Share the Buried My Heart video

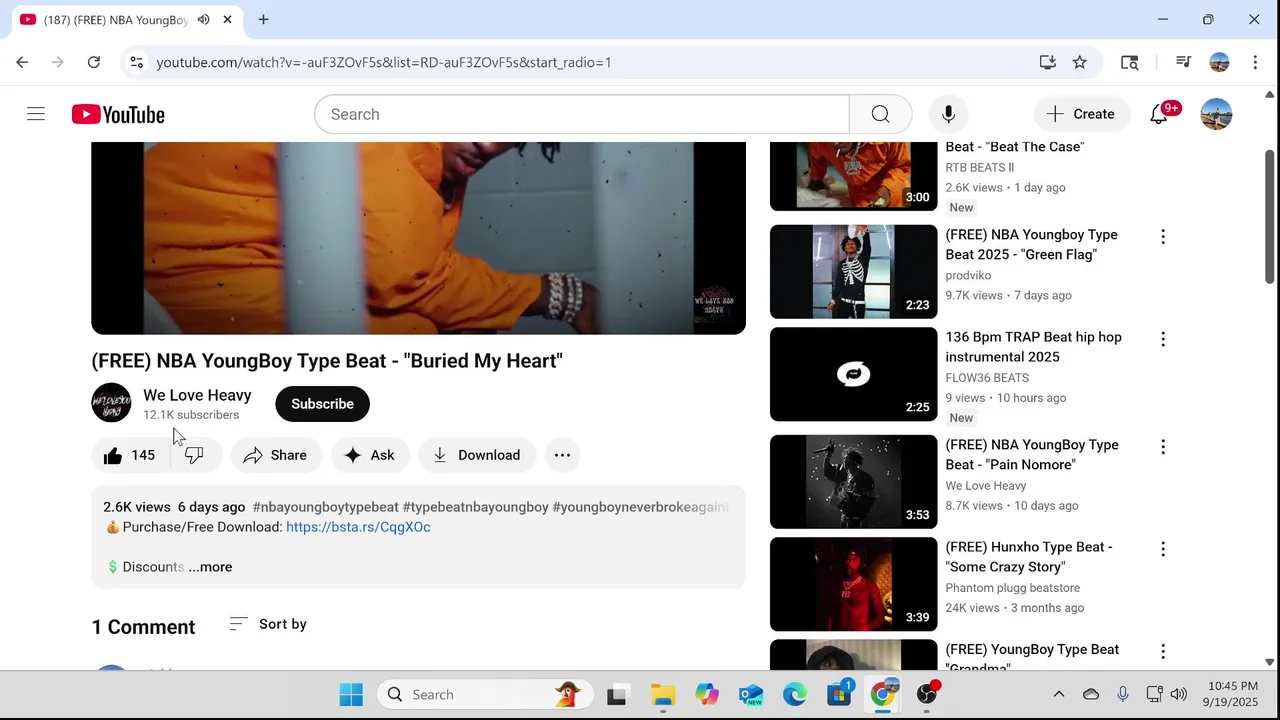coord(276,455)
